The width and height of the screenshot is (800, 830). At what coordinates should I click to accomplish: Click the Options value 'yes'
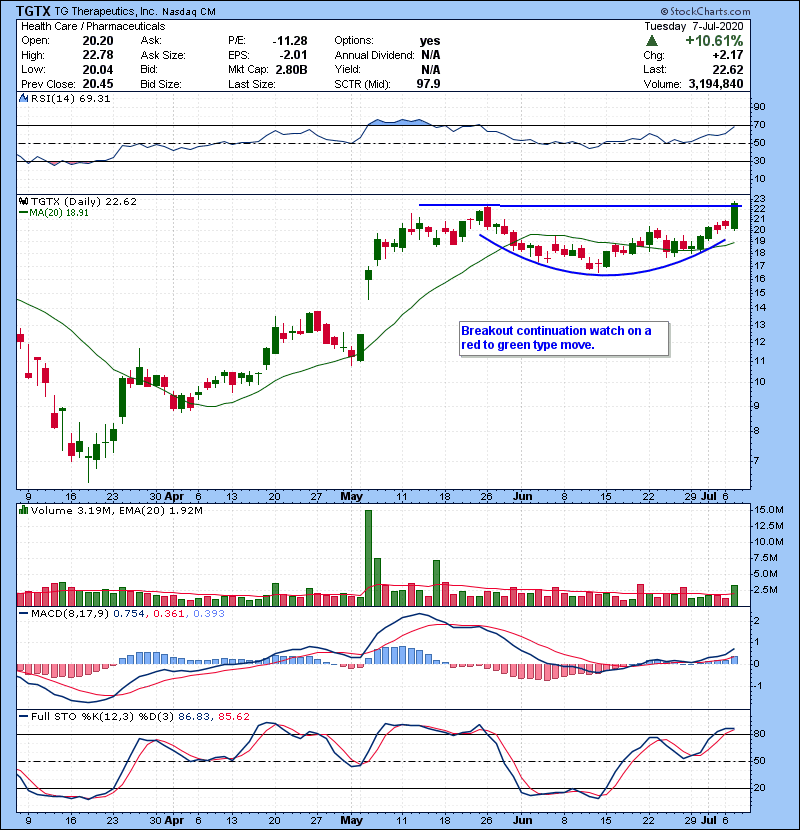(430, 41)
